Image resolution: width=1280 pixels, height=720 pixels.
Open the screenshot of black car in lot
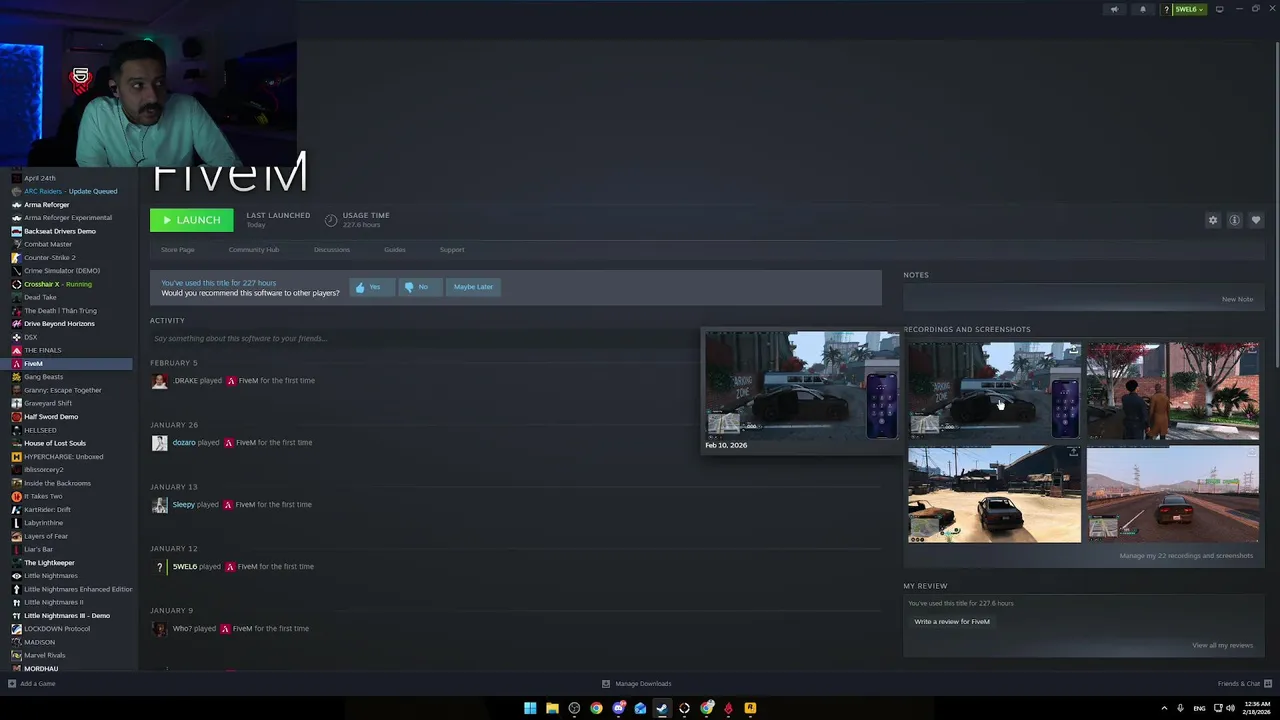pyautogui.click(x=994, y=495)
